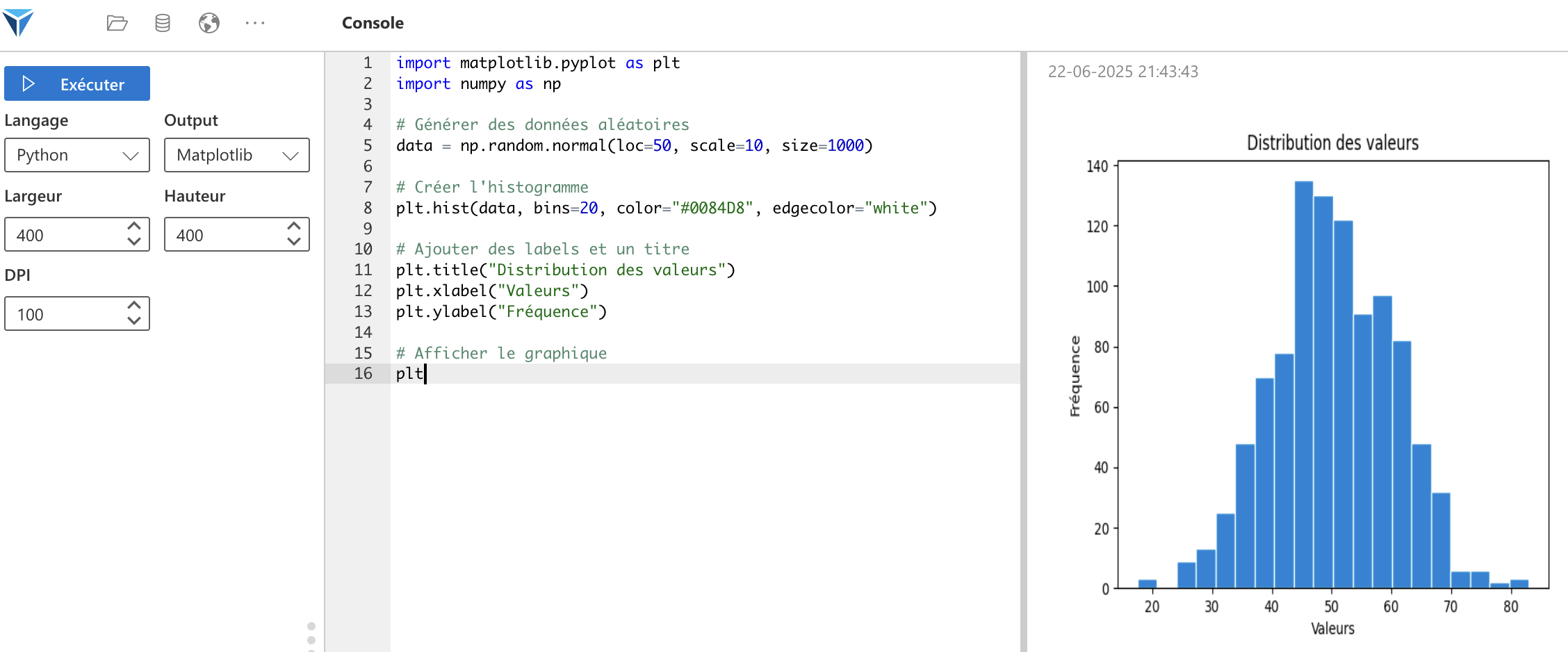
Task: Open the Output Matplotlib dropdown
Action: coord(237,155)
